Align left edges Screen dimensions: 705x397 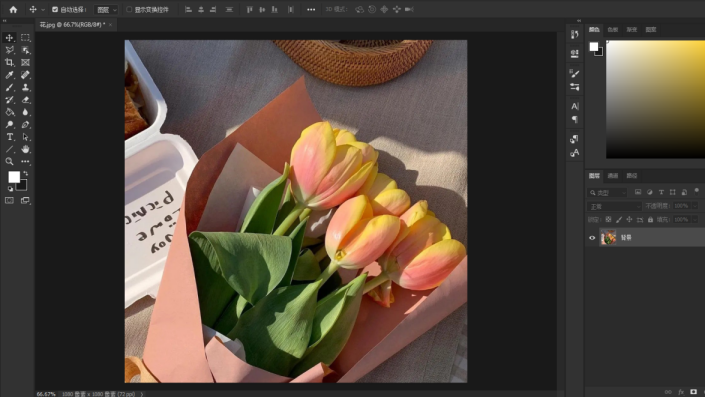188,9
